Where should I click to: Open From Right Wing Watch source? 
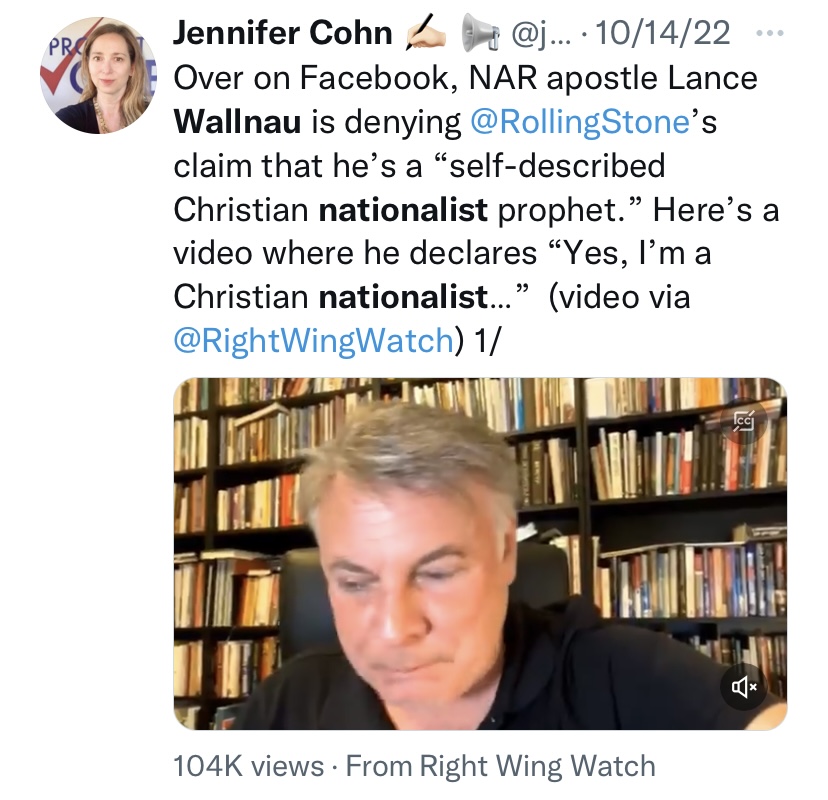click(x=501, y=766)
